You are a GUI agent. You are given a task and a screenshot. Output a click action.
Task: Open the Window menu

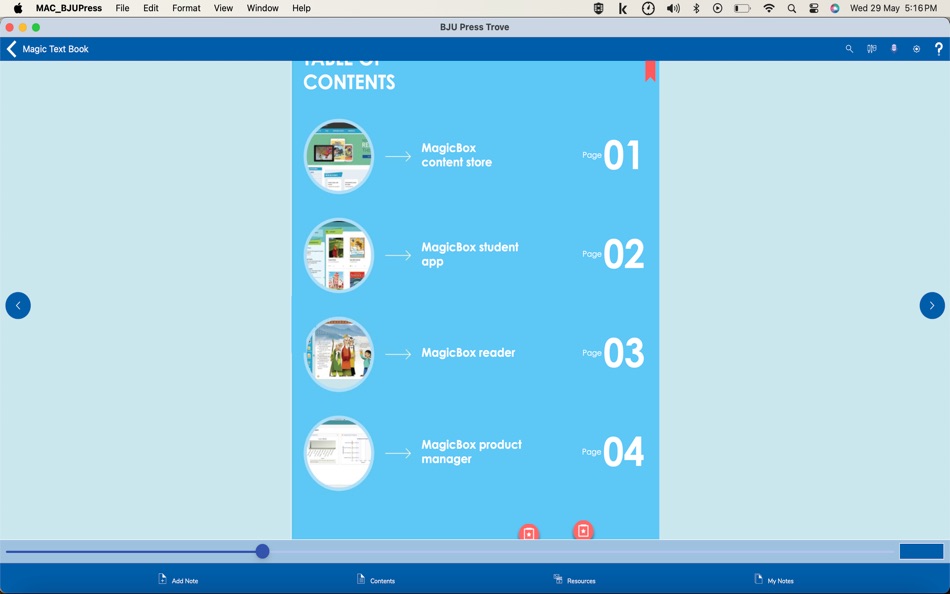click(x=262, y=8)
